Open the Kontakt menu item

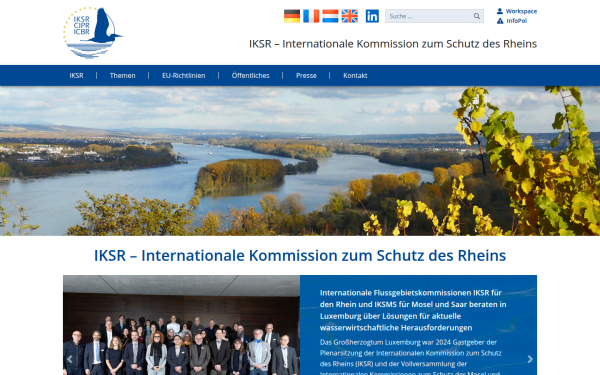point(355,75)
